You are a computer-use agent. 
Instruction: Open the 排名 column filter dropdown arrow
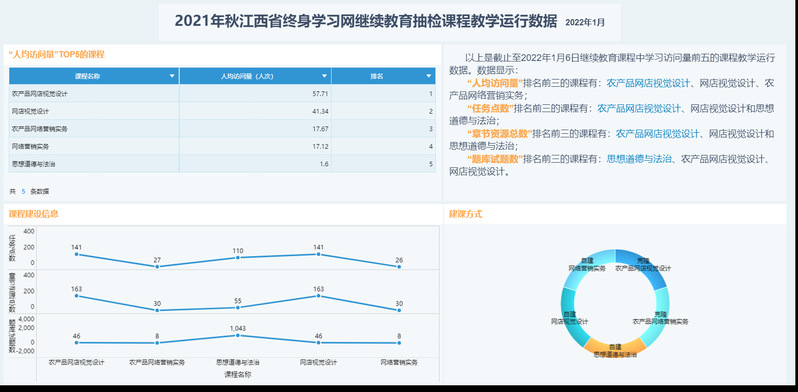pos(429,76)
